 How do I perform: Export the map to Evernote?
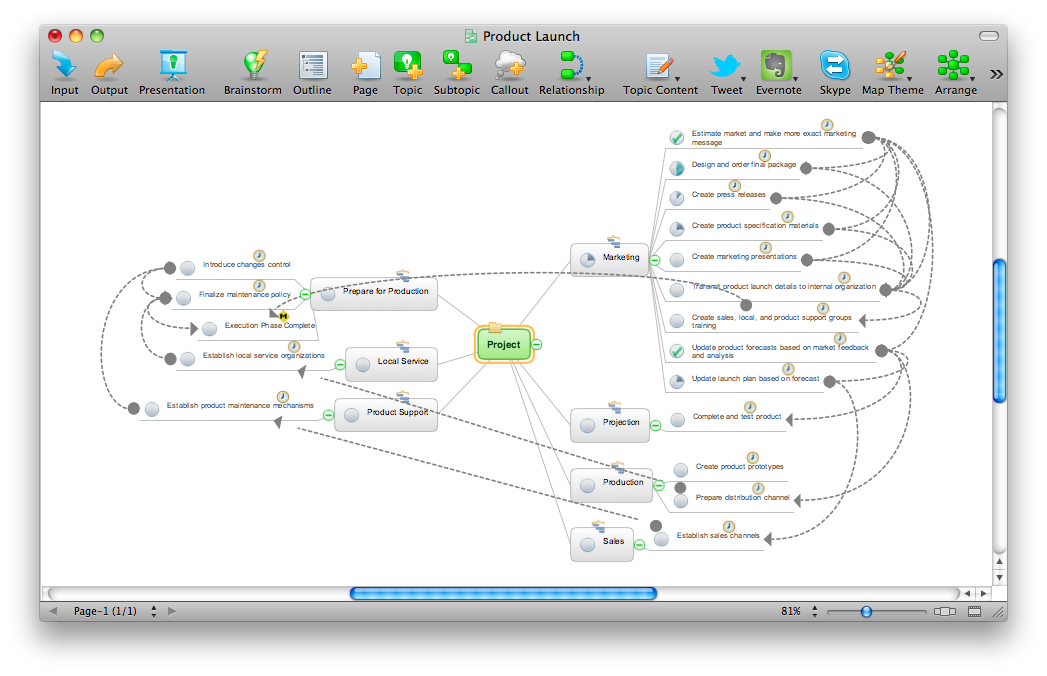click(779, 73)
